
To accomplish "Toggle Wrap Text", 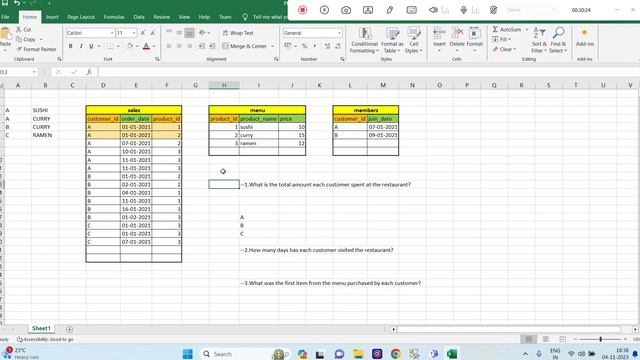I will tap(238, 33).
